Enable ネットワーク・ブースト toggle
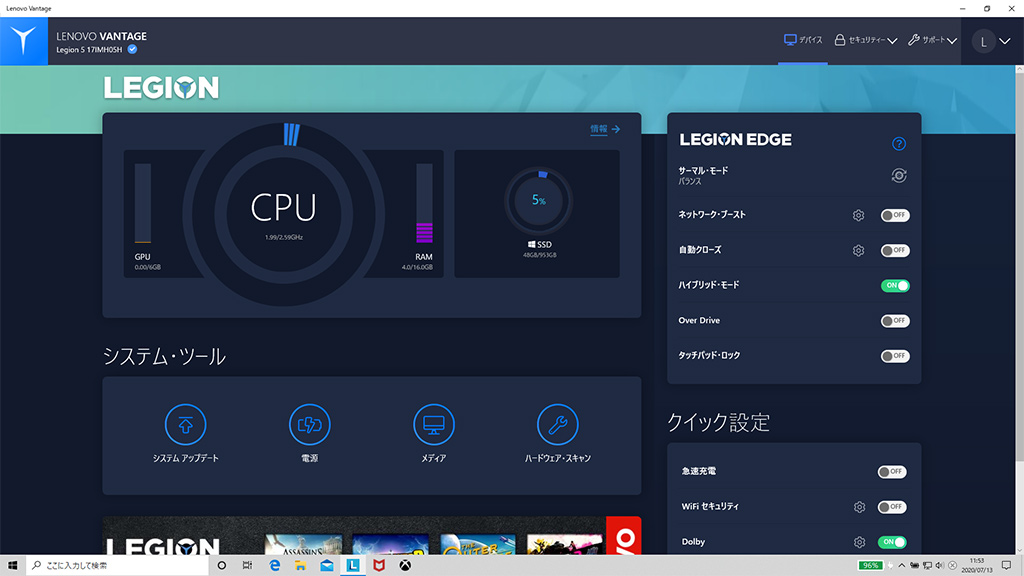The image size is (1024, 576). point(895,215)
